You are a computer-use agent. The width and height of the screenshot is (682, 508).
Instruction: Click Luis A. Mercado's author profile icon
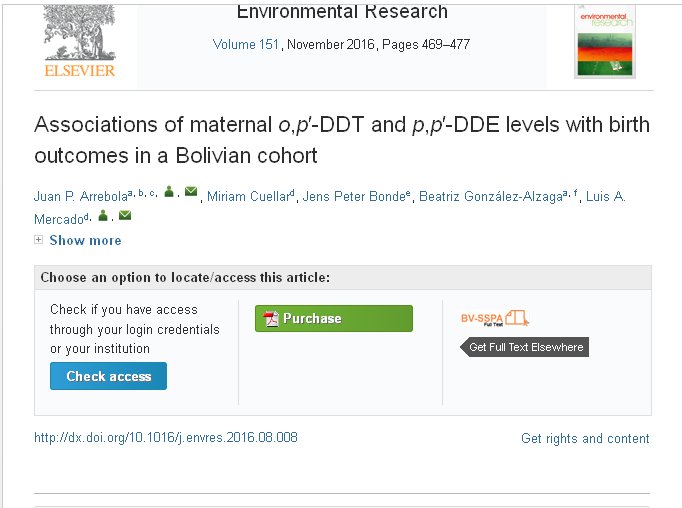click(103, 215)
